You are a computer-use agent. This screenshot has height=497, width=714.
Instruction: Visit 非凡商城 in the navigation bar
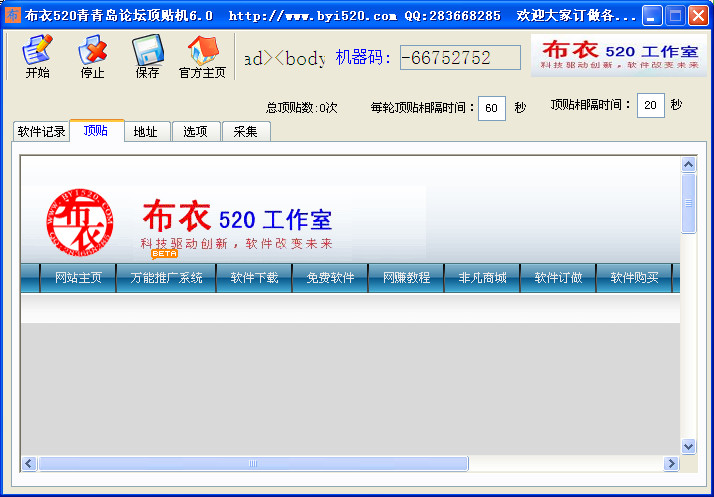tap(482, 278)
